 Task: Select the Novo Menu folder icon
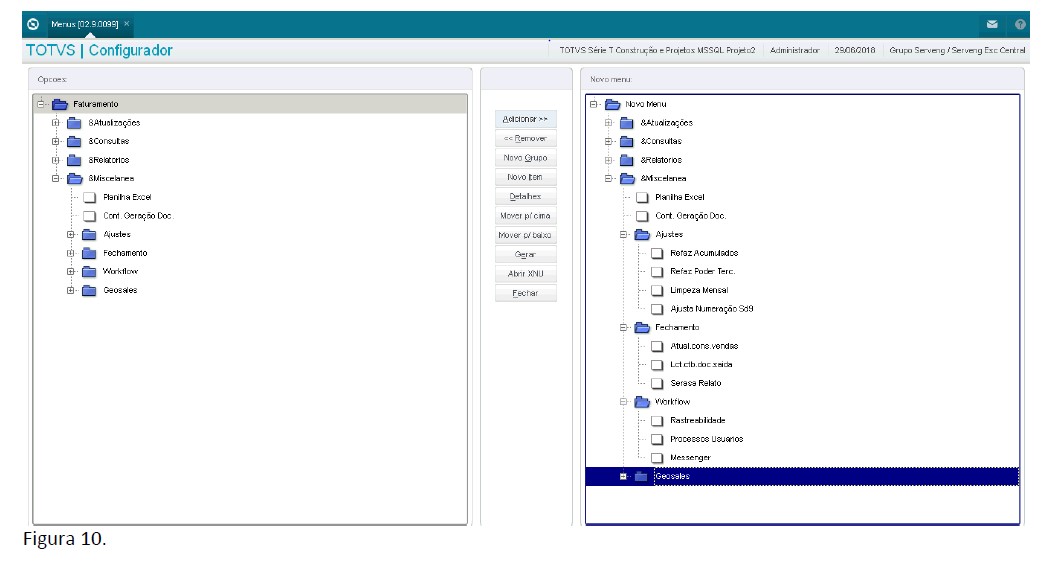tap(613, 104)
